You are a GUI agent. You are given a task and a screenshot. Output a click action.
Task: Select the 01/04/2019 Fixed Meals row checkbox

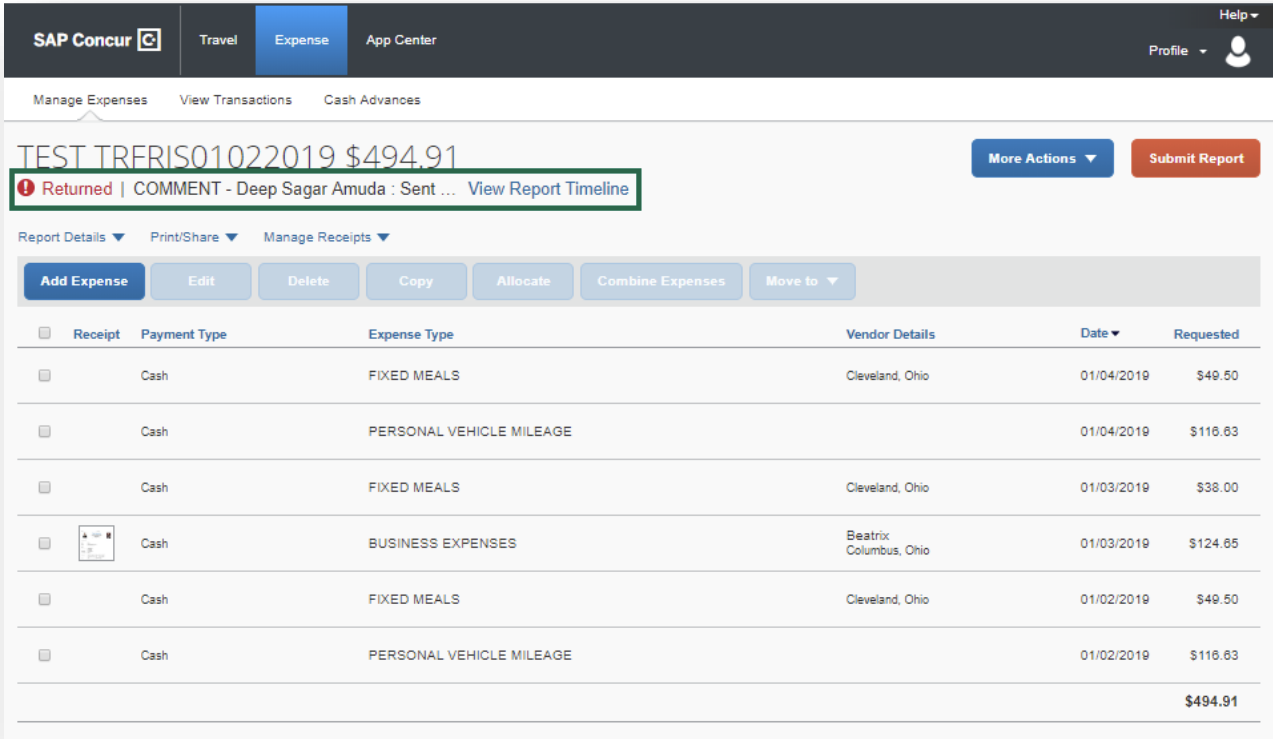click(44, 376)
